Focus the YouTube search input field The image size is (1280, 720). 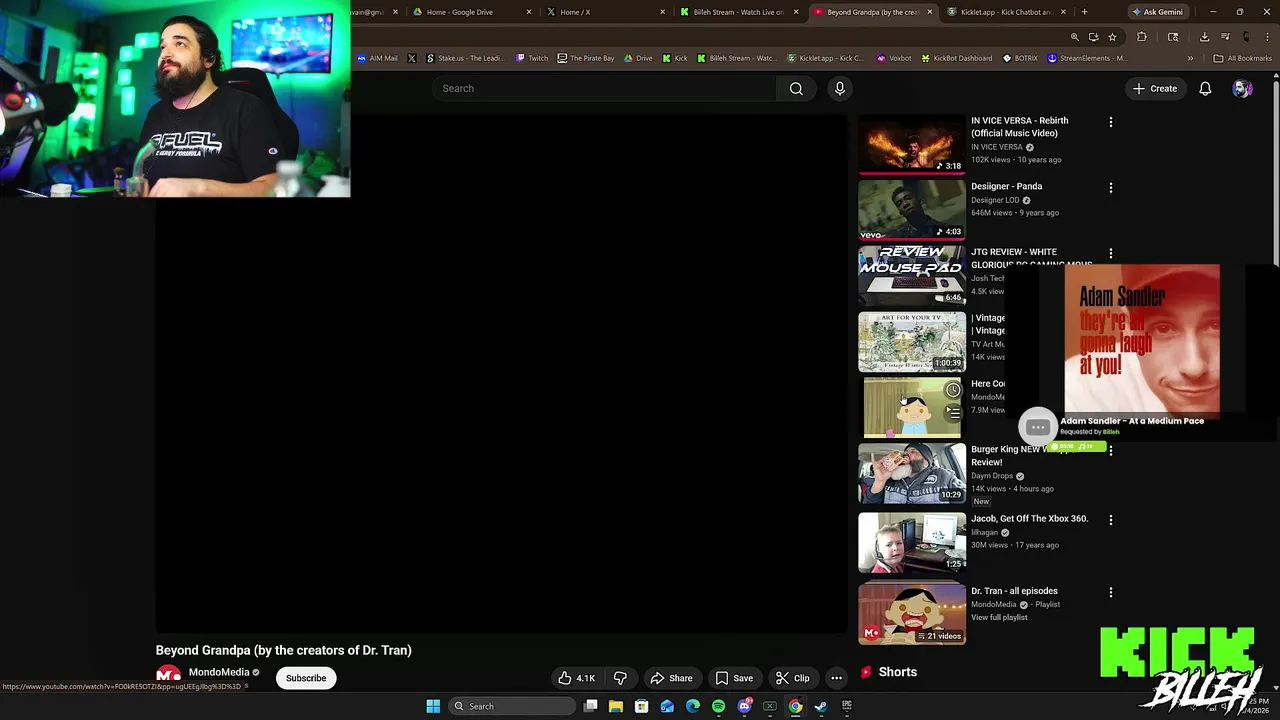(x=604, y=88)
